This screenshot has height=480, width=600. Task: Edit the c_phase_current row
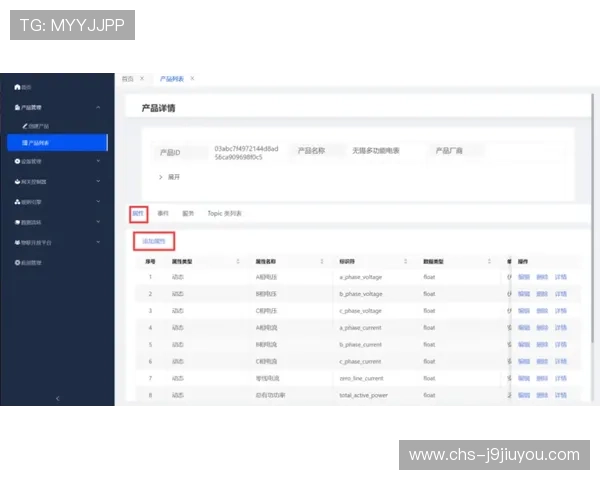click(524, 361)
